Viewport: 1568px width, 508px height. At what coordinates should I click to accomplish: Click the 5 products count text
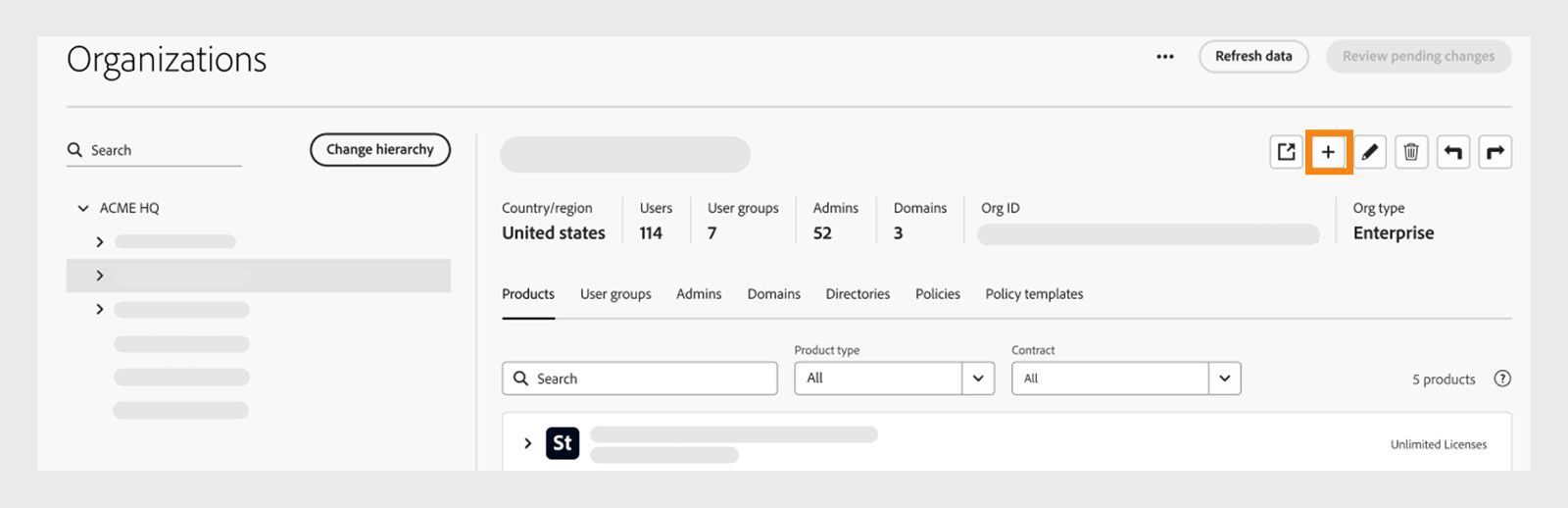click(x=1444, y=380)
